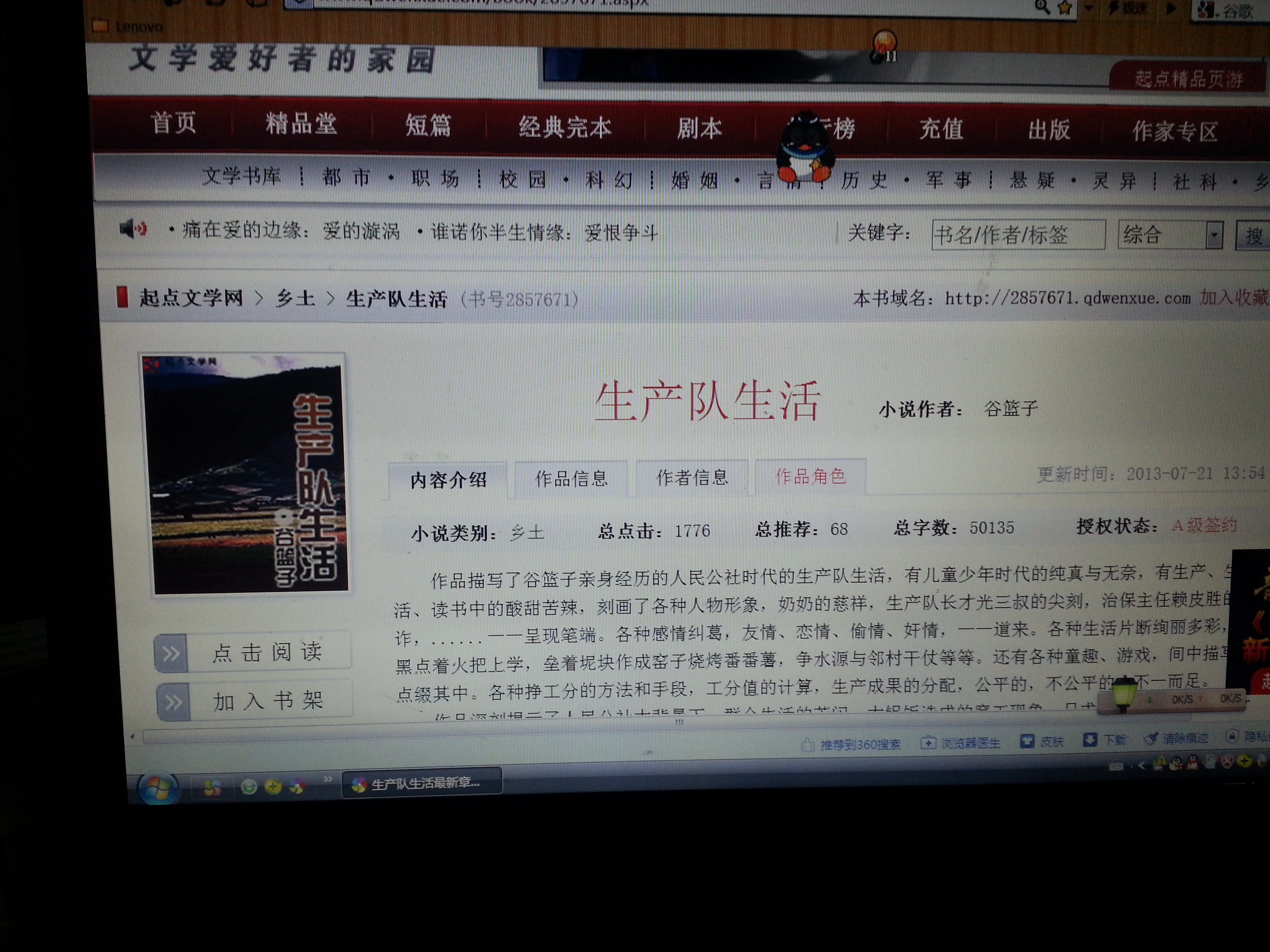
Task: Click the speaker announcement icon
Action: pos(133,229)
